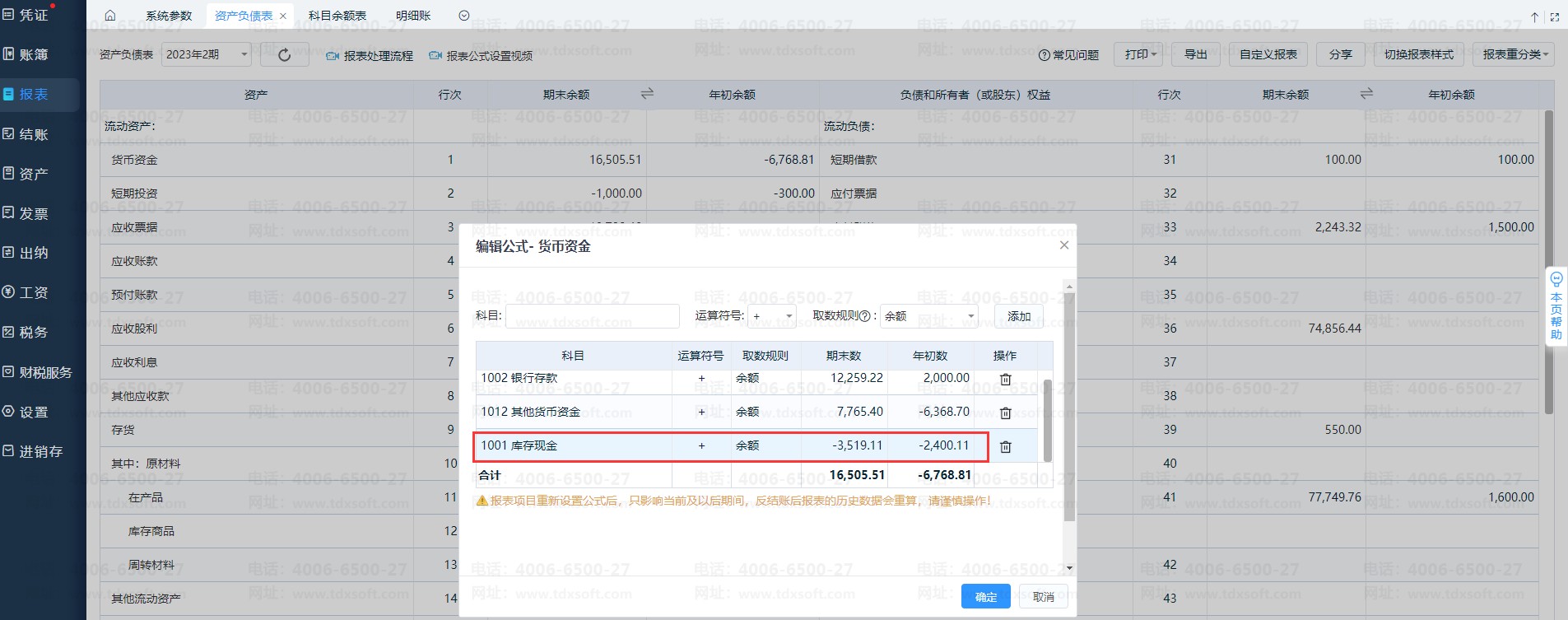This screenshot has height=620, width=1568.
Task: Open the 取数规则 余额 dropdown
Action: 928,316
